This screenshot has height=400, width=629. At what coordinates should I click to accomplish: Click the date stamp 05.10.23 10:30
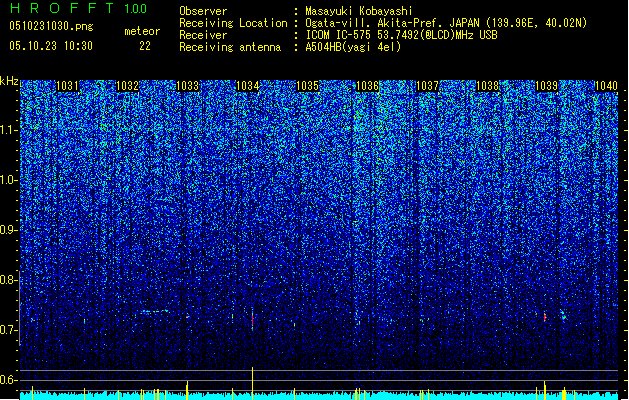tap(51, 46)
